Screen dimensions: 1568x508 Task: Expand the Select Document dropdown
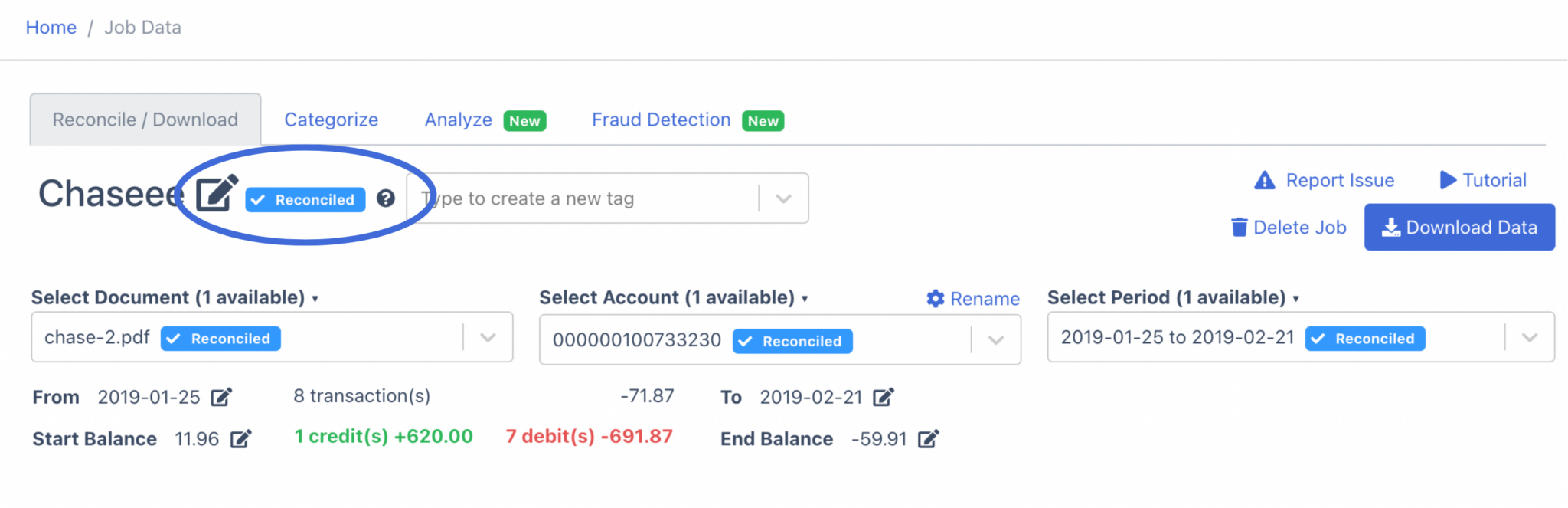[488, 338]
